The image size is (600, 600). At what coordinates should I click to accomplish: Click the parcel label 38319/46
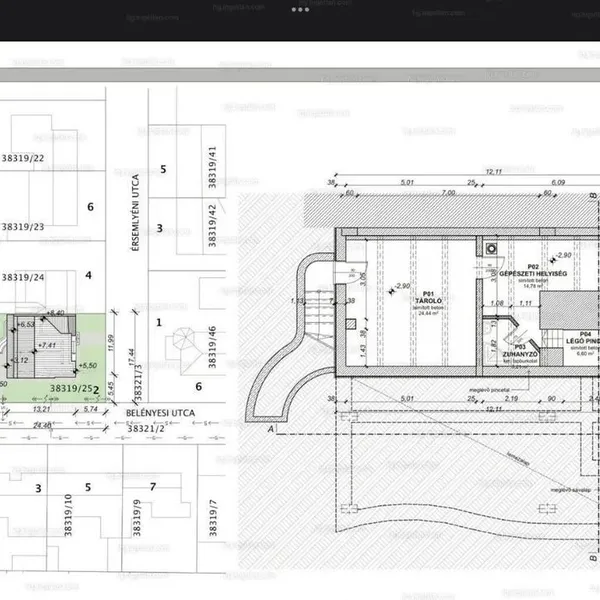pyautogui.click(x=212, y=347)
